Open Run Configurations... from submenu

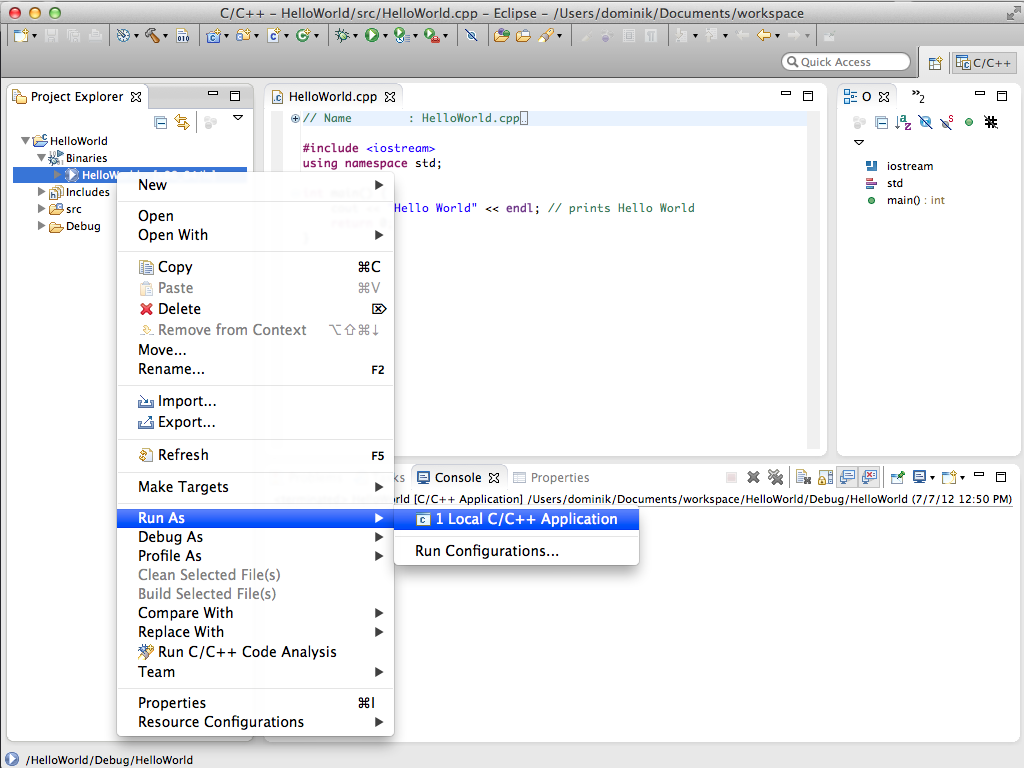click(517, 551)
